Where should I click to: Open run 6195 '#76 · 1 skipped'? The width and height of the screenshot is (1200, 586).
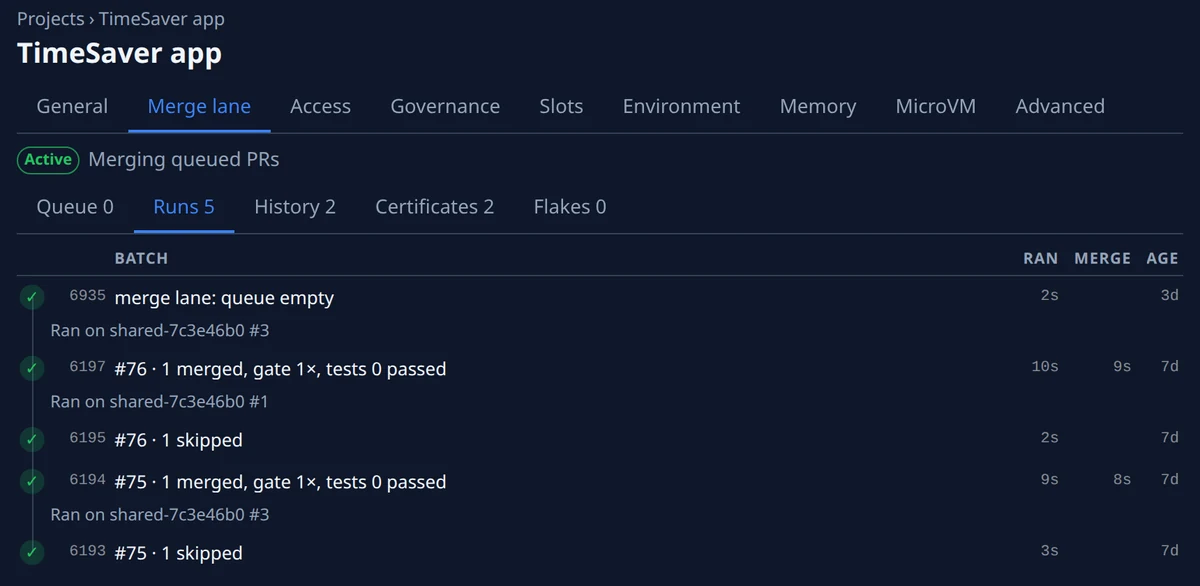pos(178,440)
